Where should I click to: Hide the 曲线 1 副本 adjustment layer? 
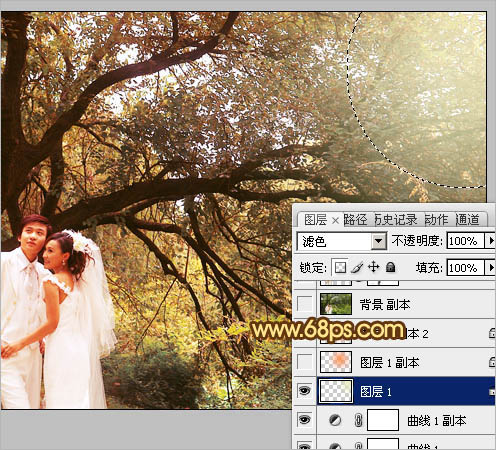[x=304, y=420]
